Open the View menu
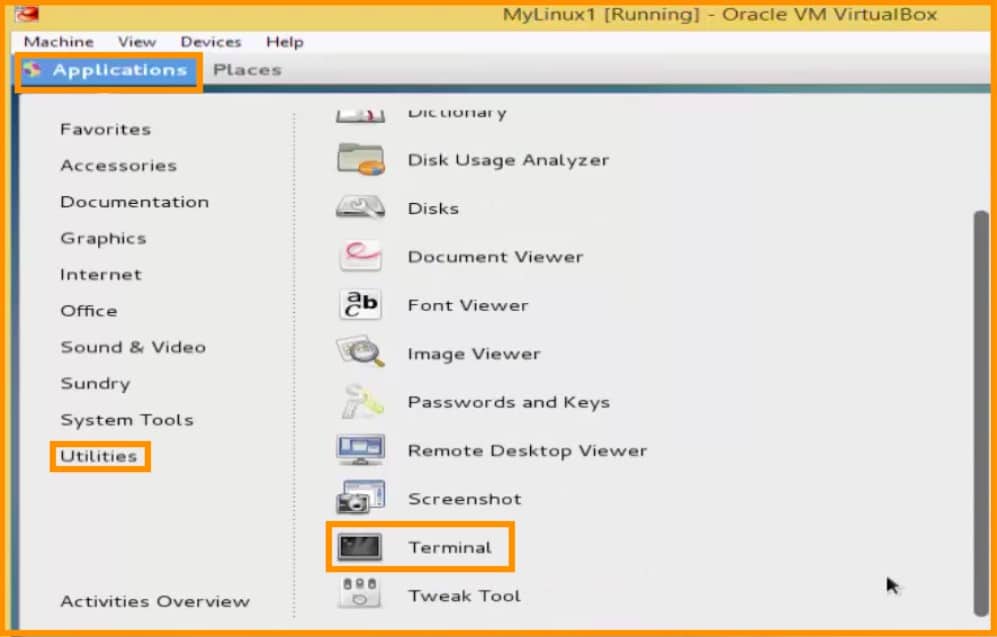The image size is (997, 637). (x=137, y=42)
